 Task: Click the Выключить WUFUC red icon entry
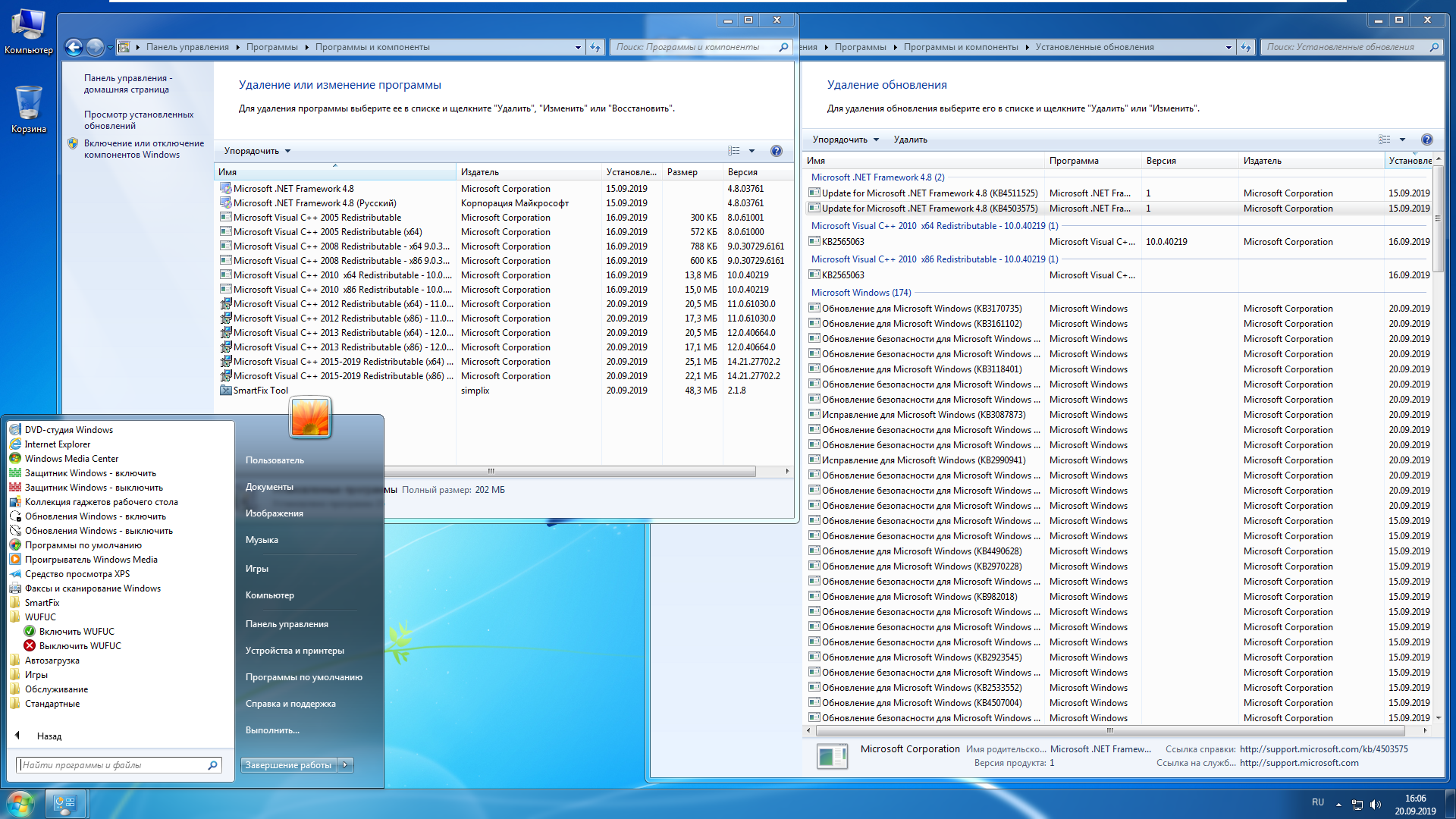pyautogui.click(x=80, y=646)
